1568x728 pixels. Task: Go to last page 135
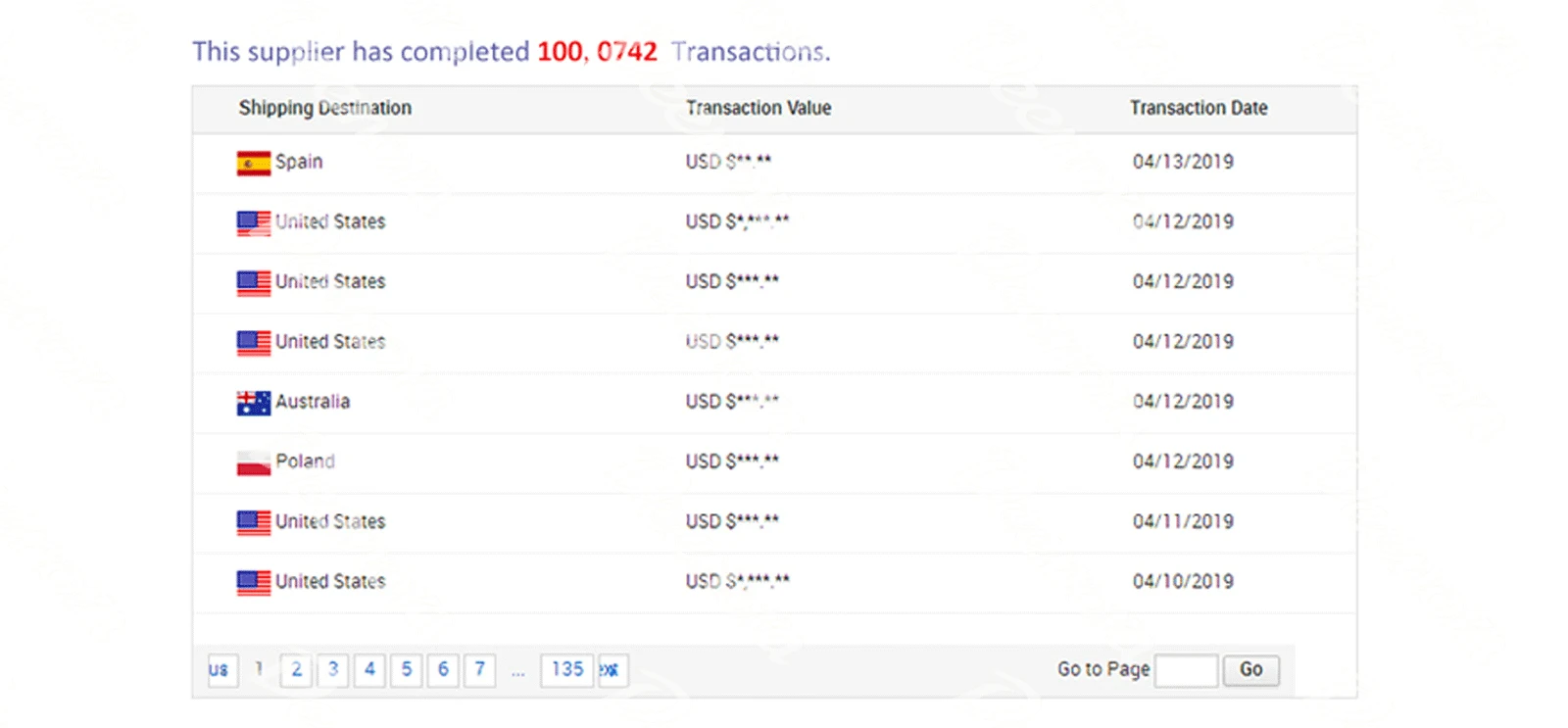tap(566, 670)
